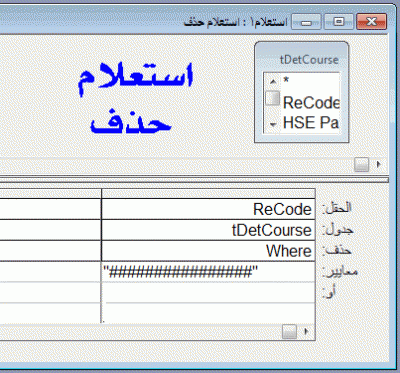
Task: Click the الحقل row label
Action: (336, 208)
